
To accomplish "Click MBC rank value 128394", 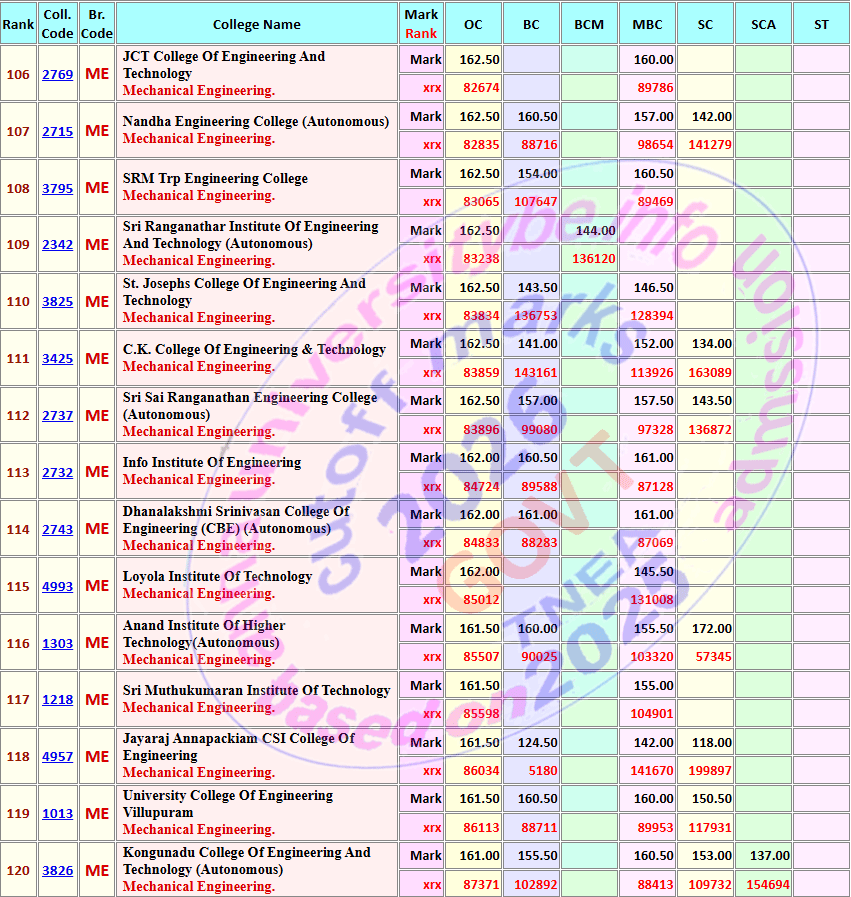I will tap(652, 316).
